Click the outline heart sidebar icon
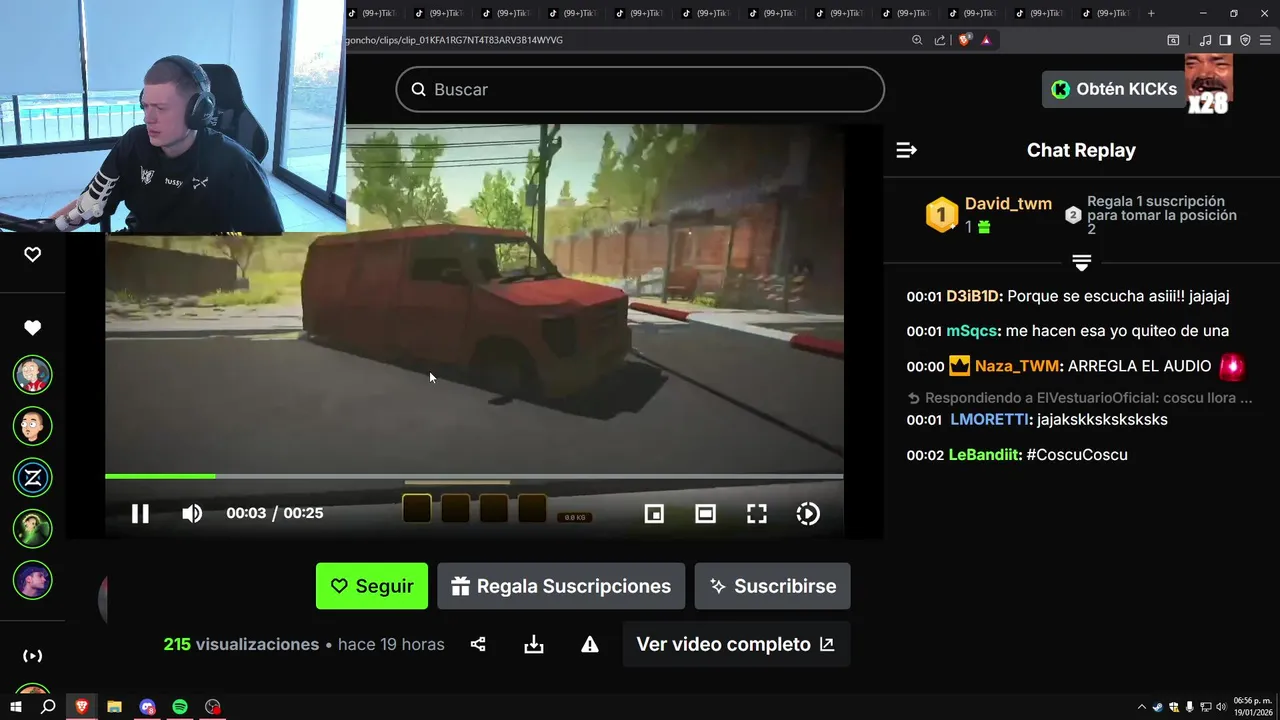1280x720 pixels. click(32, 255)
